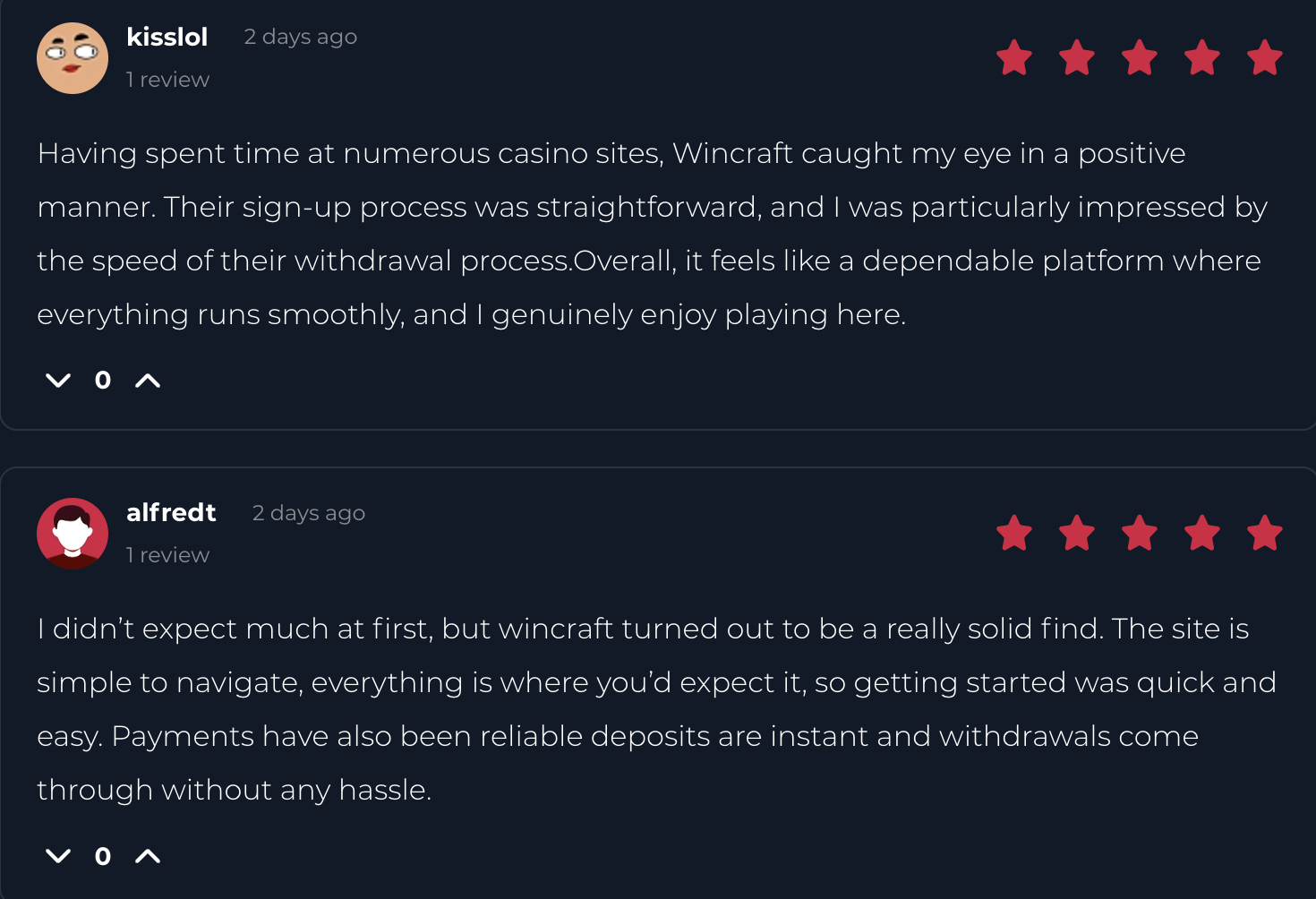This screenshot has width=1316, height=899.
Task: Downvote the kisslol review
Action: click(x=58, y=381)
